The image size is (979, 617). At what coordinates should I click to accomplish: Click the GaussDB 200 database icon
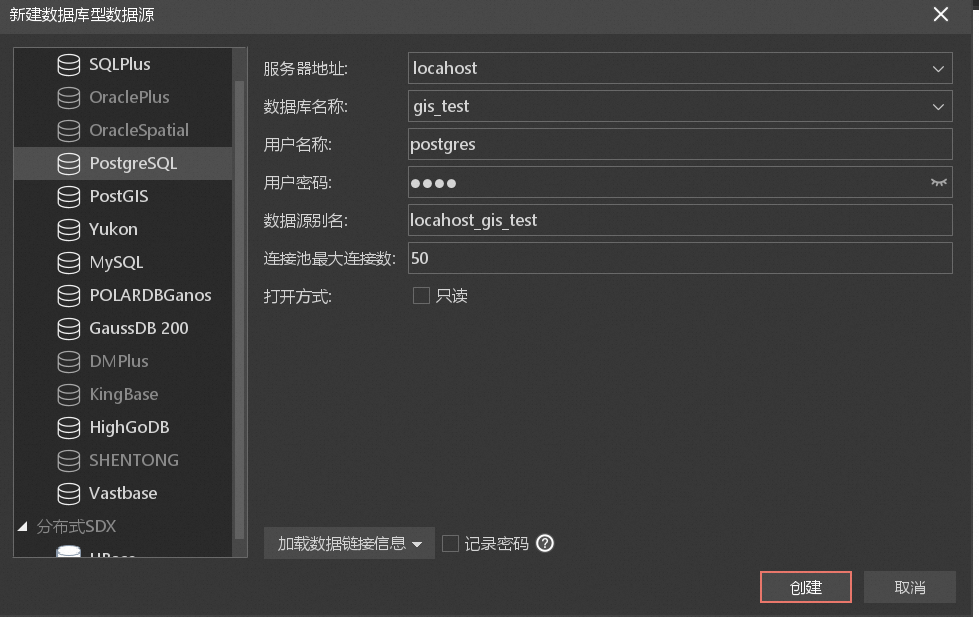69,328
